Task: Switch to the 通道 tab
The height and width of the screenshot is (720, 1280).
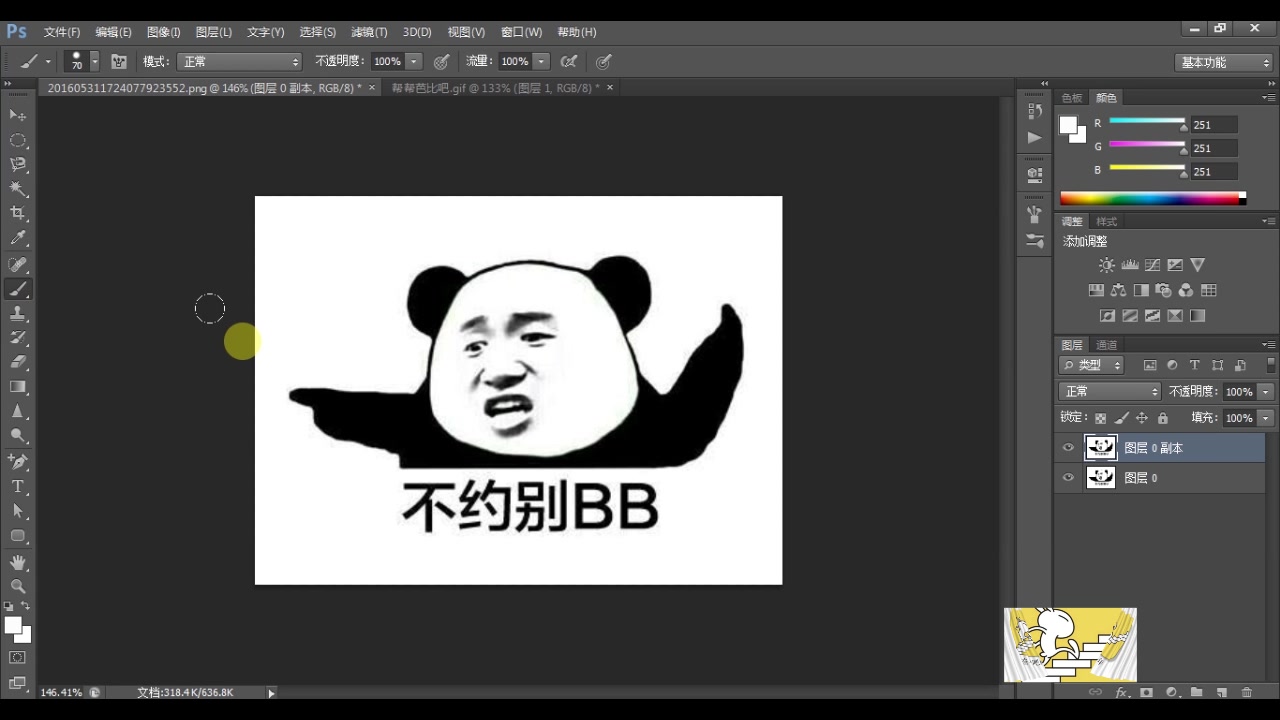Action: 1106,345
